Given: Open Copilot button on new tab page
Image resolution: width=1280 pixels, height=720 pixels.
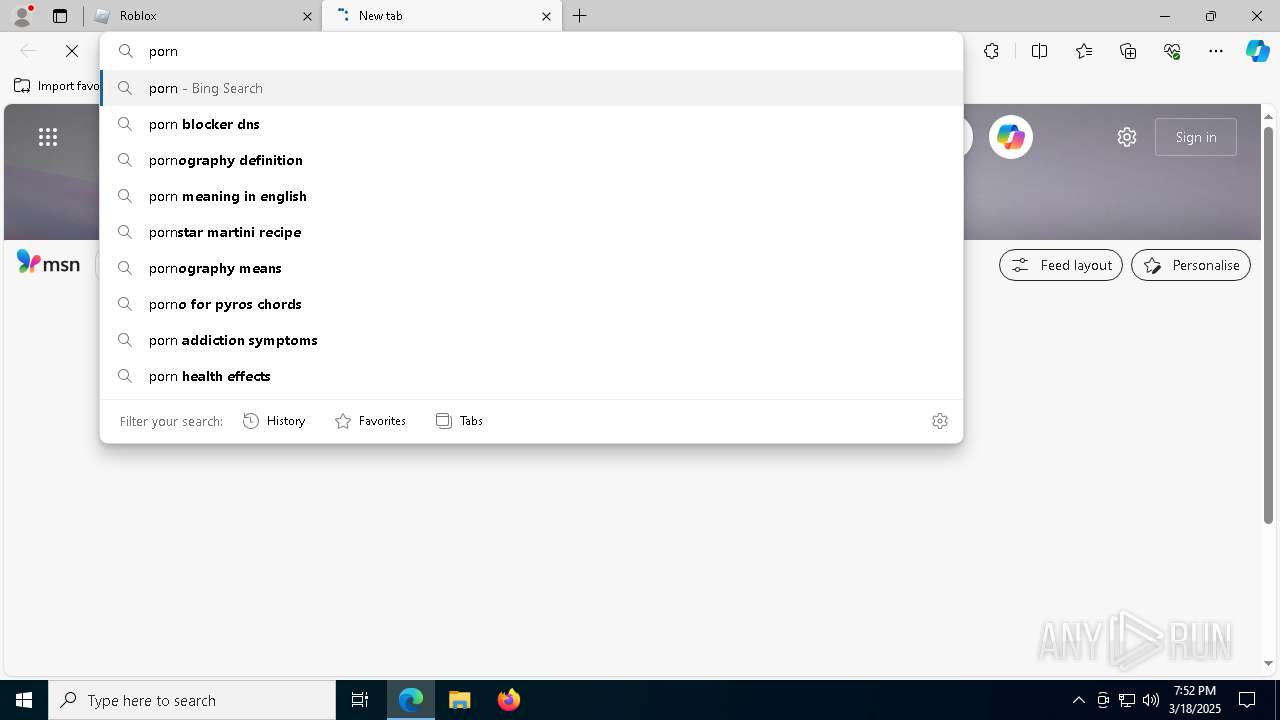Looking at the screenshot, I should pyautogui.click(x=1011, y=137).
